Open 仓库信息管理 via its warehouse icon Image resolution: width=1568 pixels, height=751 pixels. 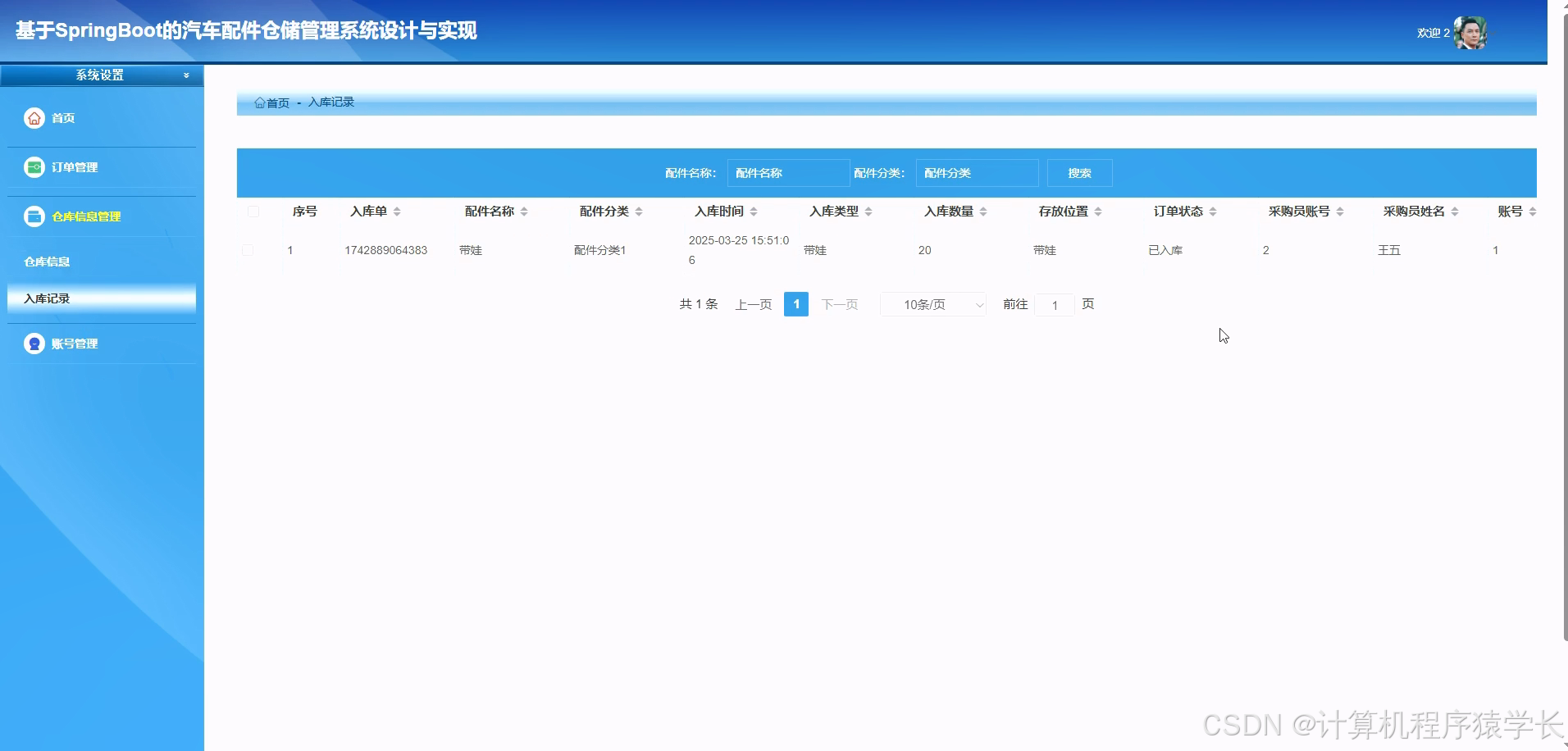pos(34,216)
